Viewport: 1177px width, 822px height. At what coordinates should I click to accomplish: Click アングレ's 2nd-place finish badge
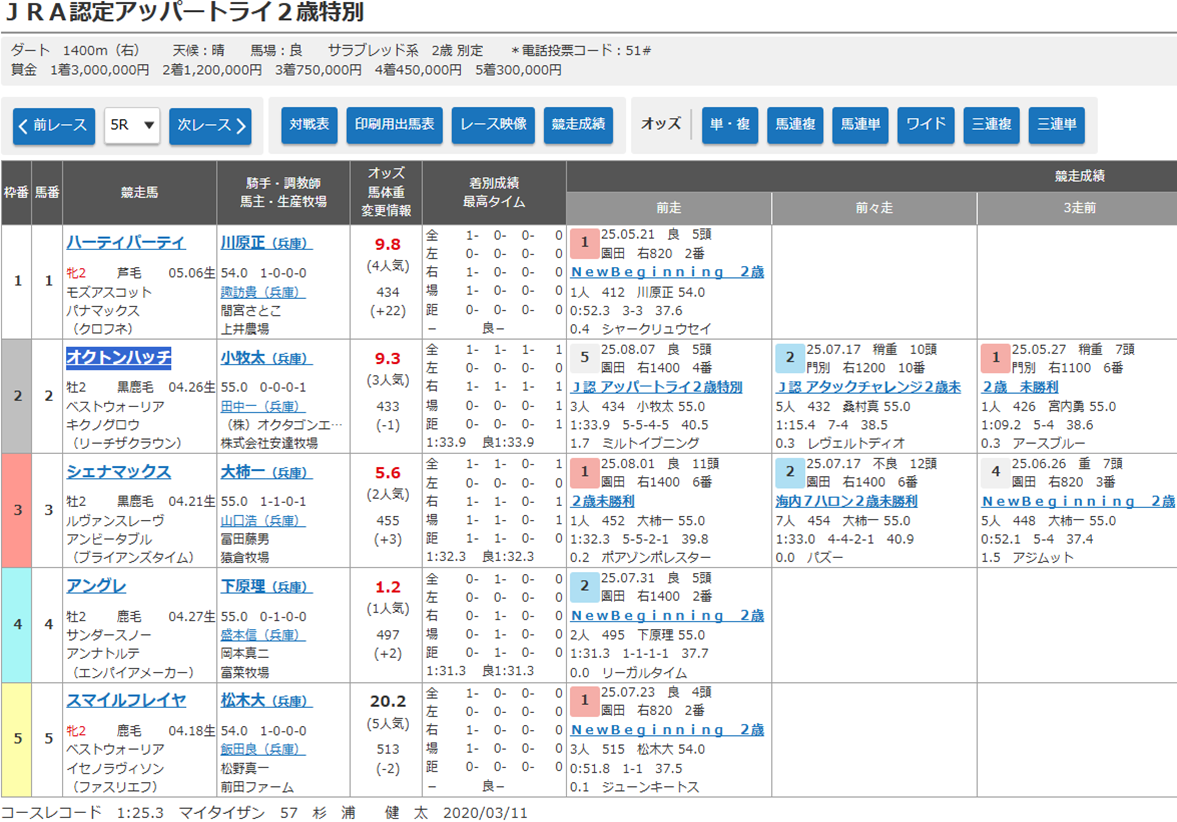584,587
